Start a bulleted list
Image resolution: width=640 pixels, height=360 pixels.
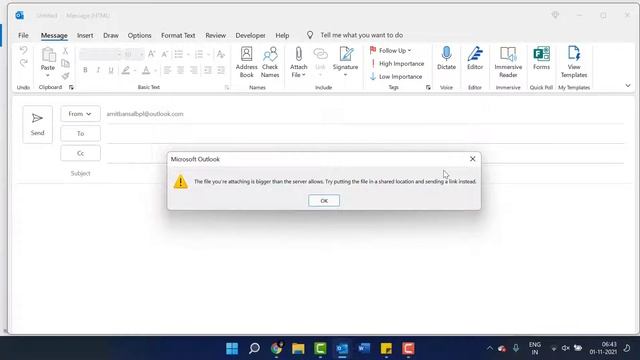click(x=178, y=54)
